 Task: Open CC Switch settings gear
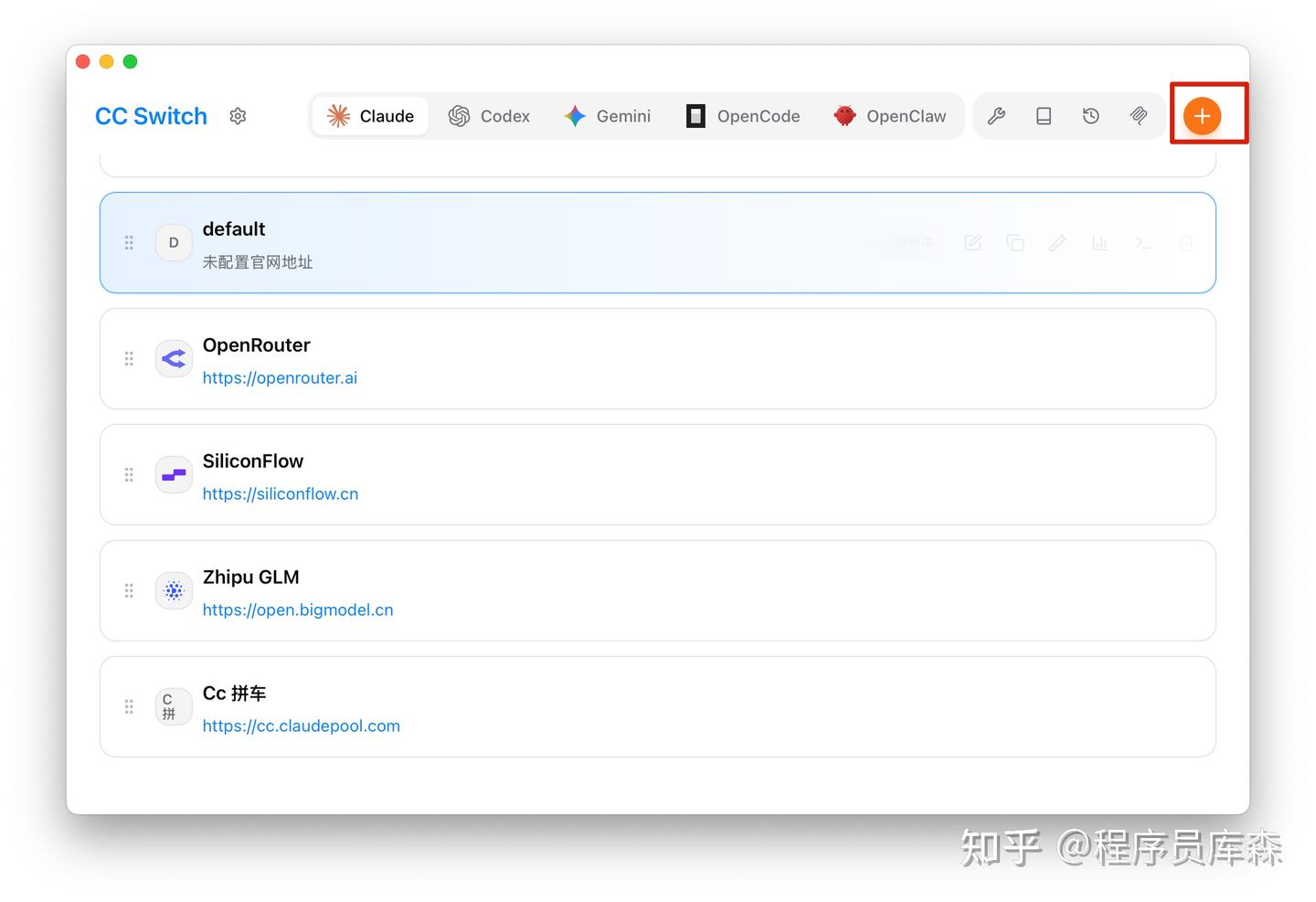coord(238,116)
